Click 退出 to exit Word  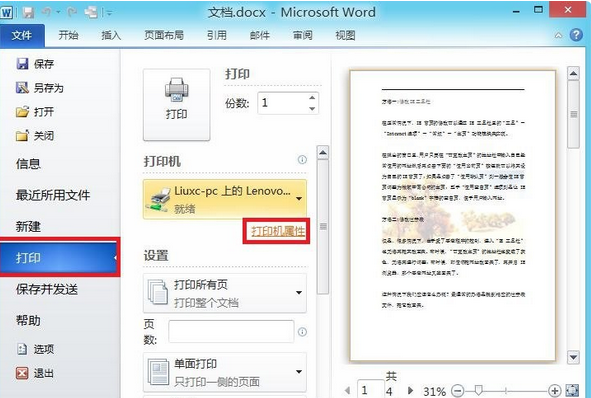35,373
